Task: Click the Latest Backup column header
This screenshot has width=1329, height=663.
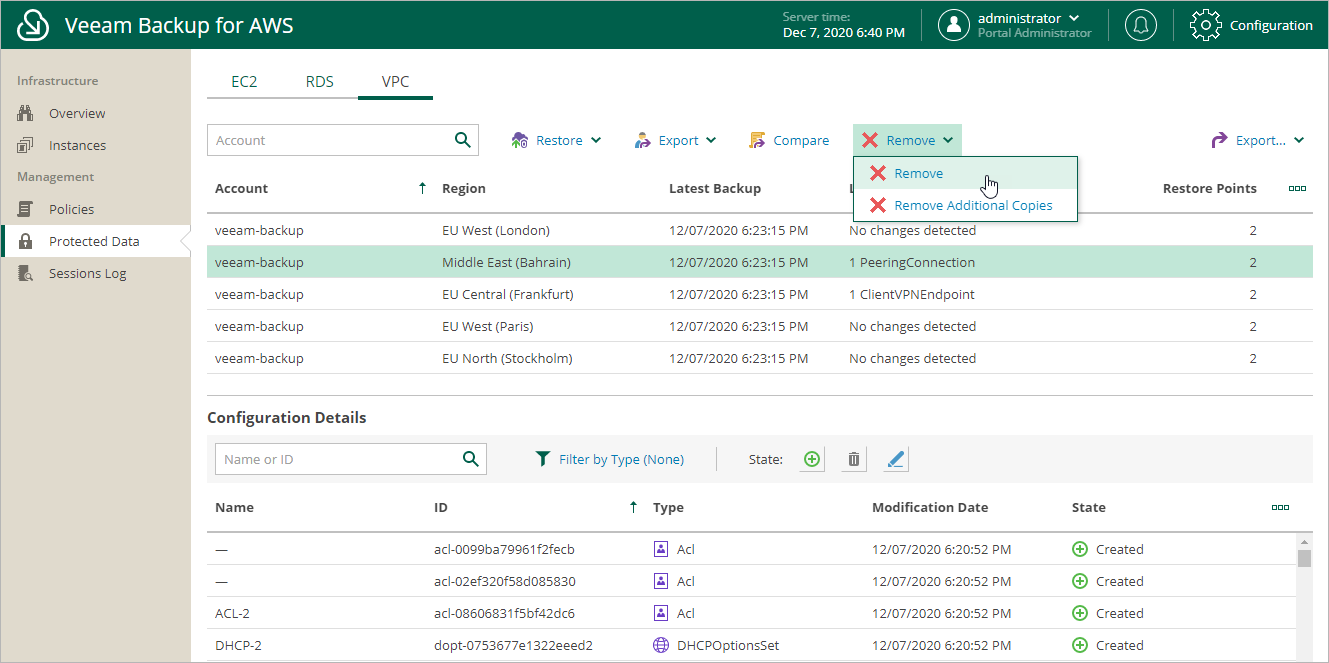Action: 715,188
